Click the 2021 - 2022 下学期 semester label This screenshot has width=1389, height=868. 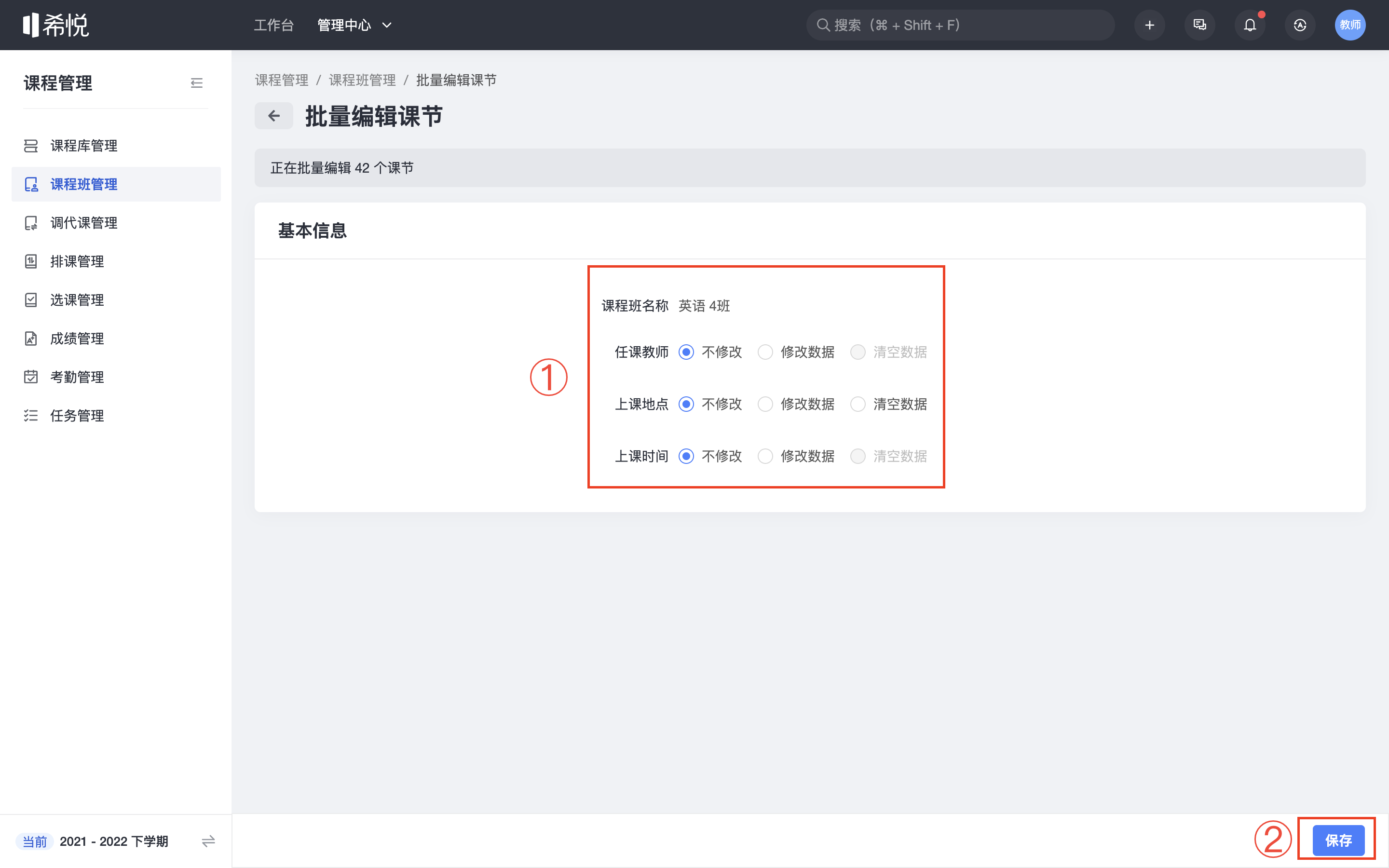point(114,841)
